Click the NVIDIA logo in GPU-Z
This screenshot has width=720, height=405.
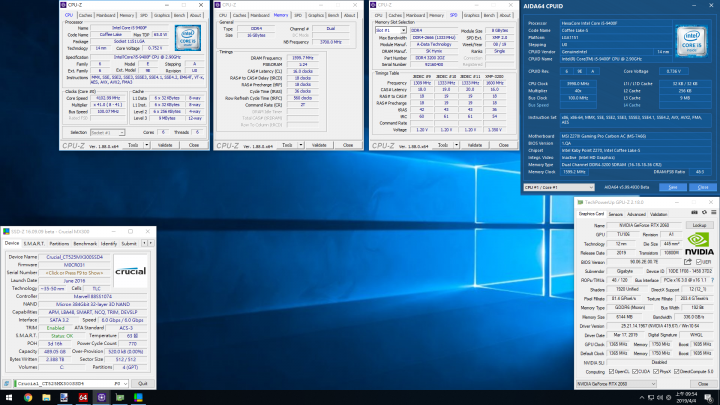pyautogui.click(x=699, y=244)
